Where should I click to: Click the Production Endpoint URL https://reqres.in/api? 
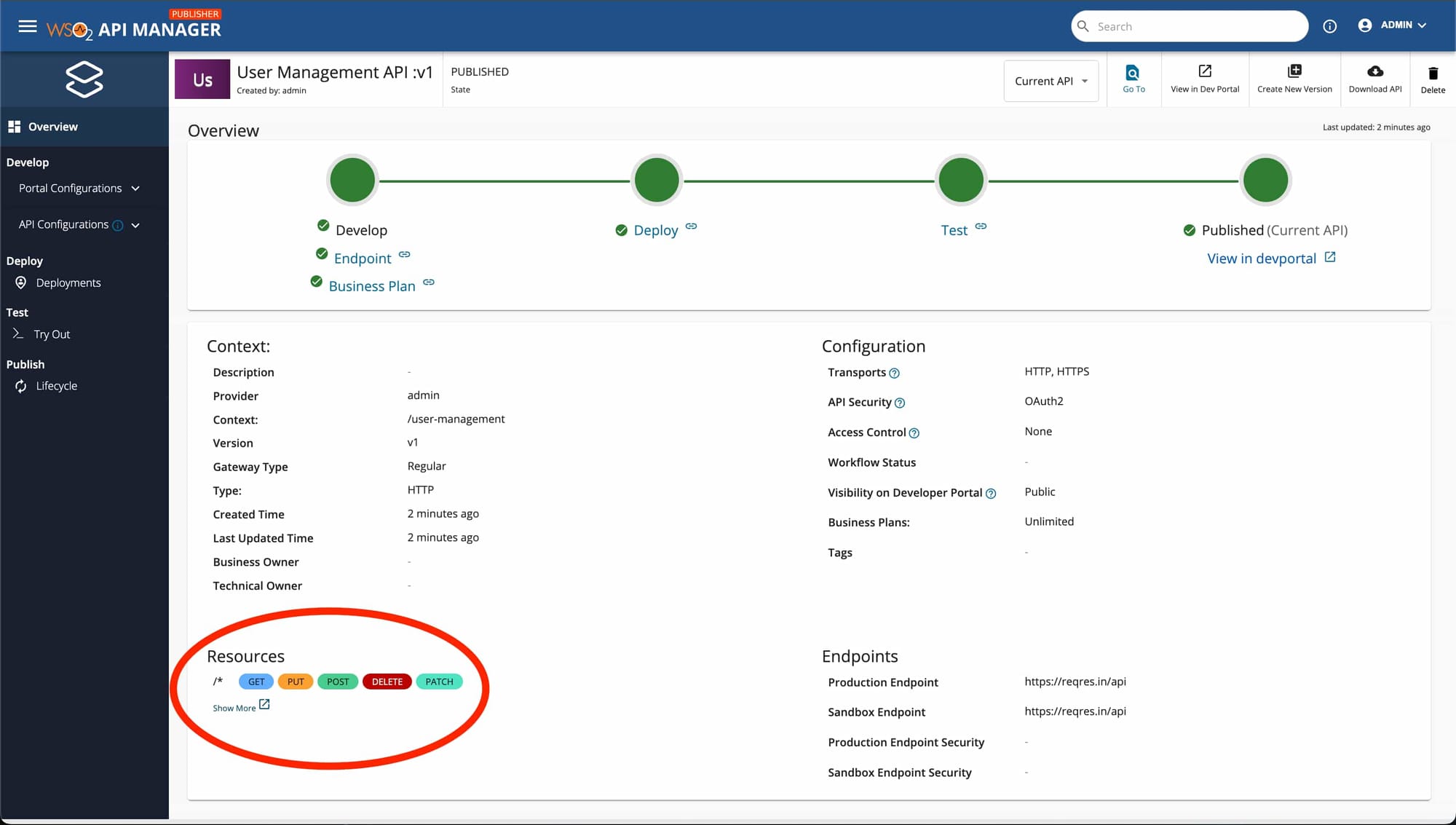click(1075, 682)
